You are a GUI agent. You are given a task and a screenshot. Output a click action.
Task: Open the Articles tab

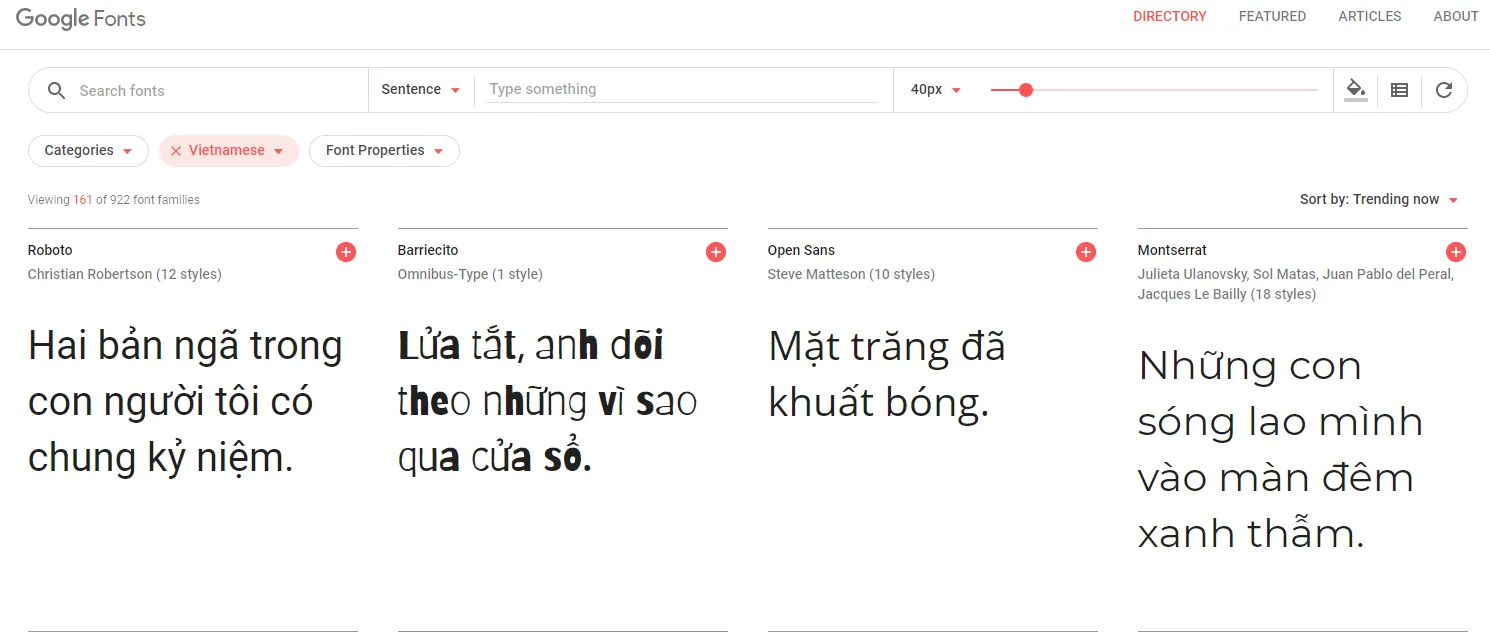click(1369, 16)
